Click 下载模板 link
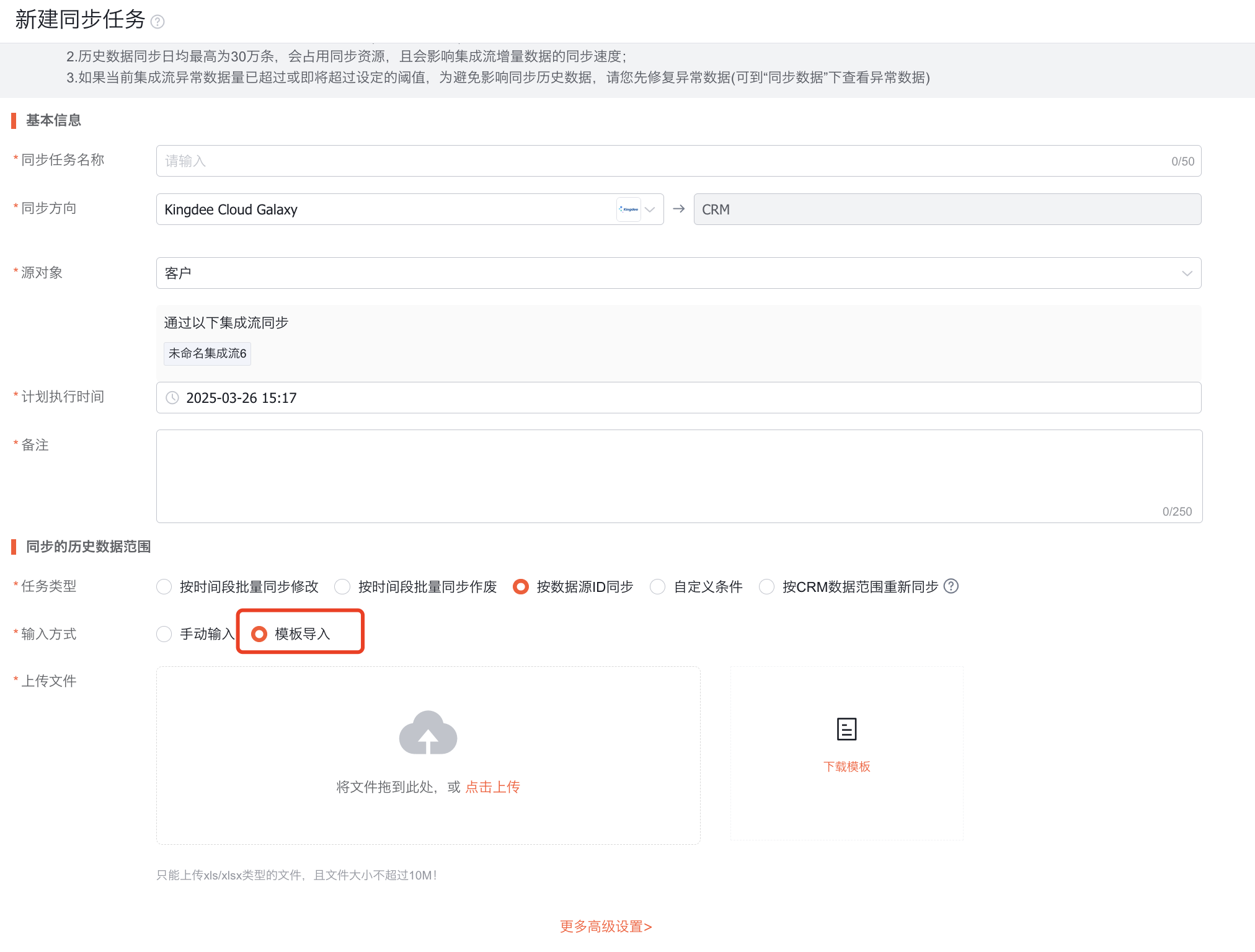Screen dimensions: 1255x952 [847, 767]
